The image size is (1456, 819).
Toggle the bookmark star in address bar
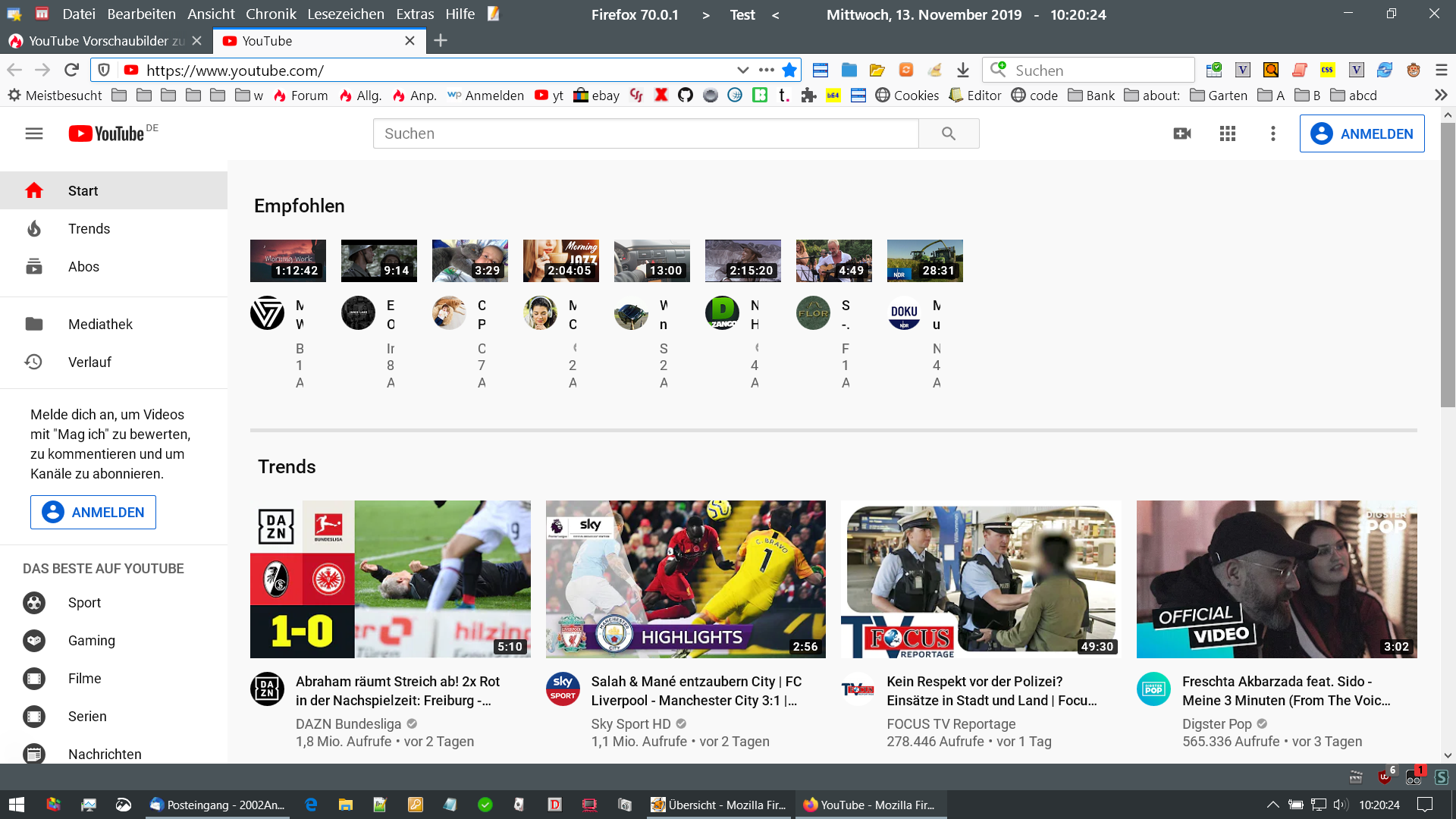[789, 70]
